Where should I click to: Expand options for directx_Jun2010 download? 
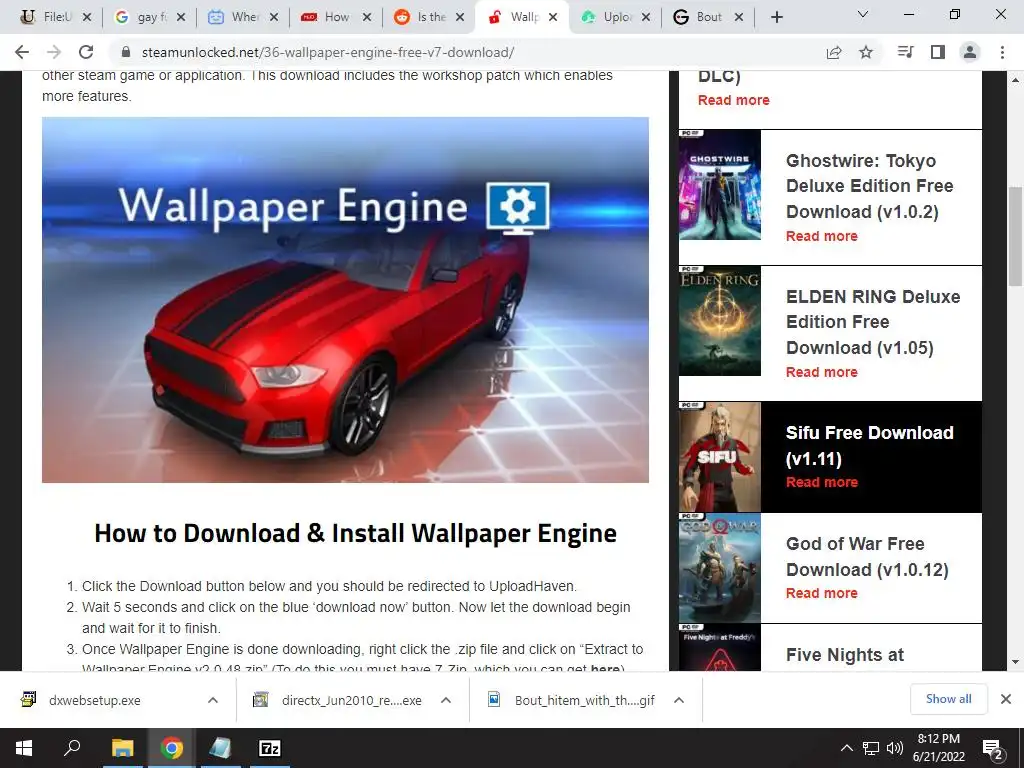[446, 700]
